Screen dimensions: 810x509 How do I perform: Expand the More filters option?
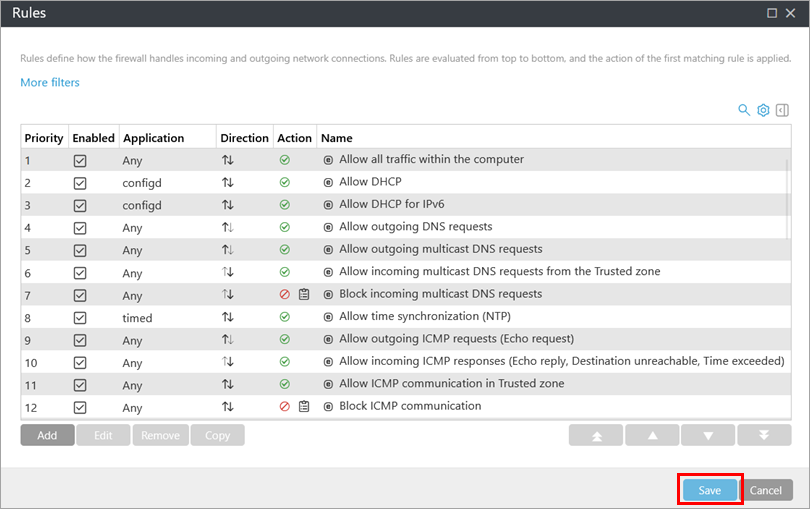[50, 83]
